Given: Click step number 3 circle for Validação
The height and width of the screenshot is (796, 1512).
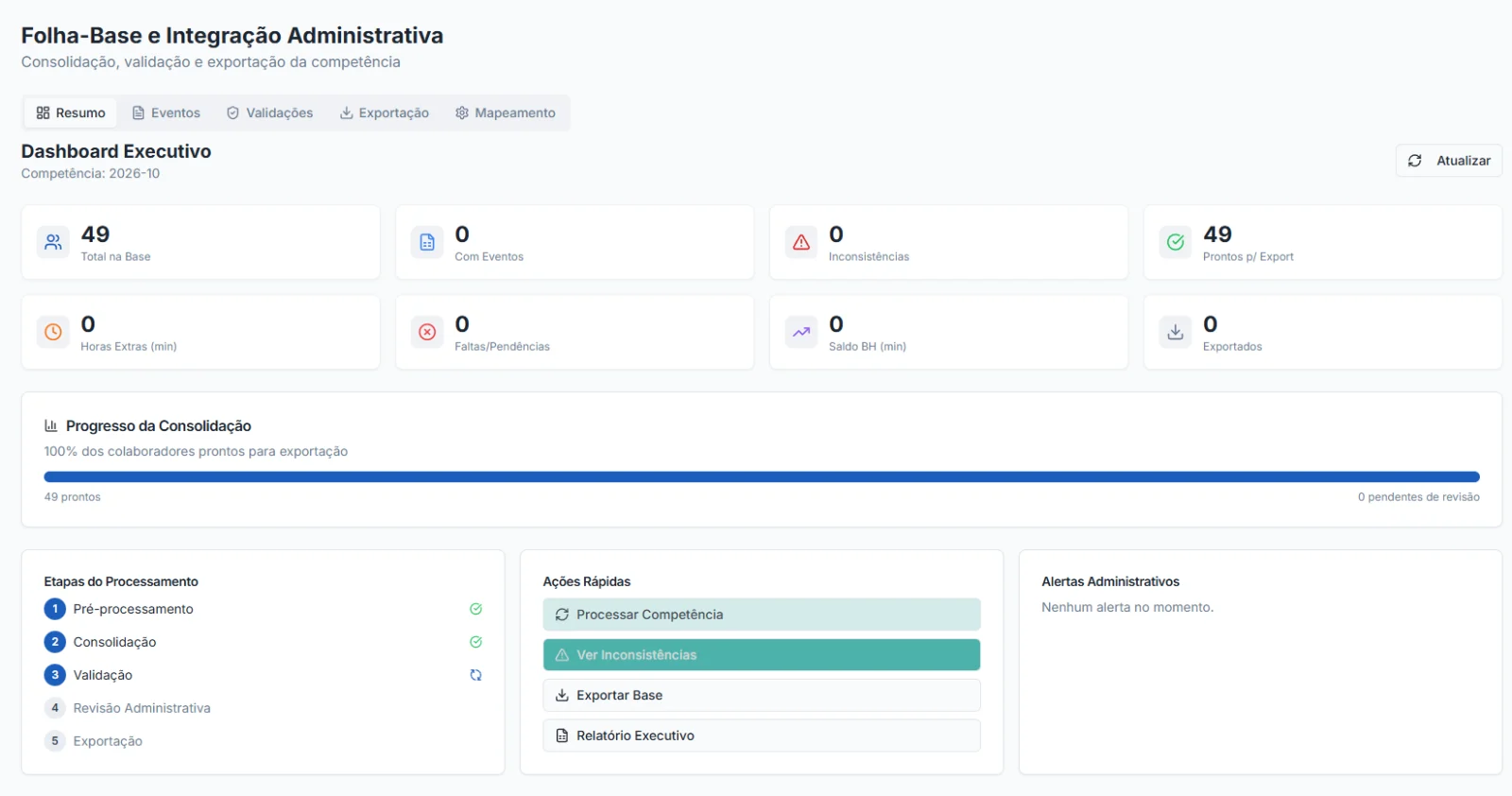Looking at the screenshot, I should click(x=55, y=675).
